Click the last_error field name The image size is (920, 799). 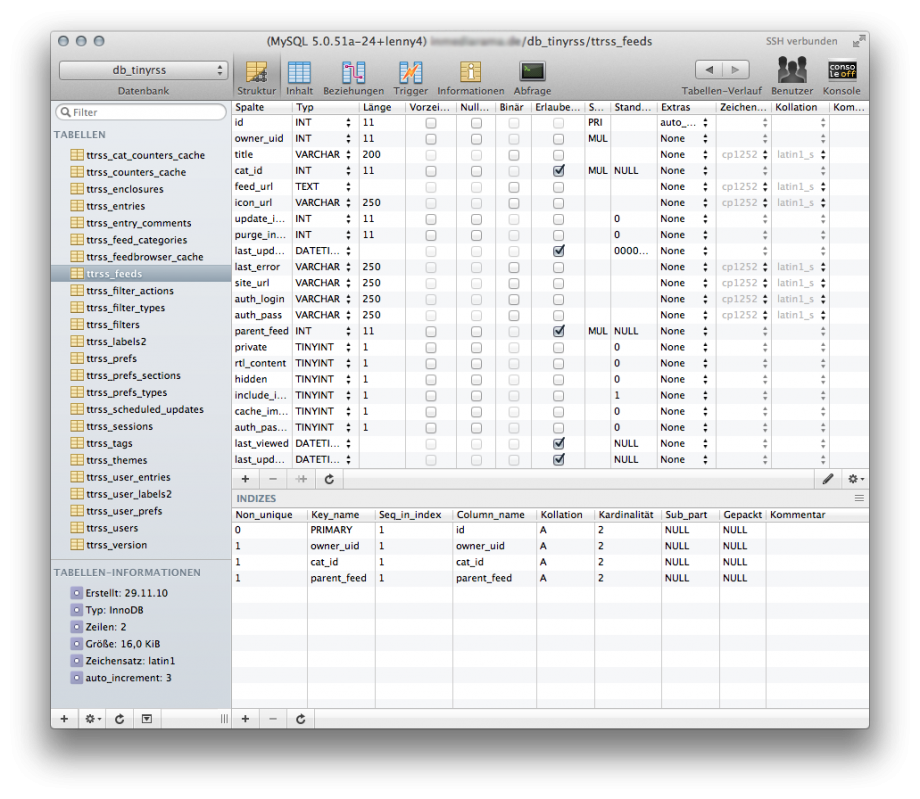(257, 267)
